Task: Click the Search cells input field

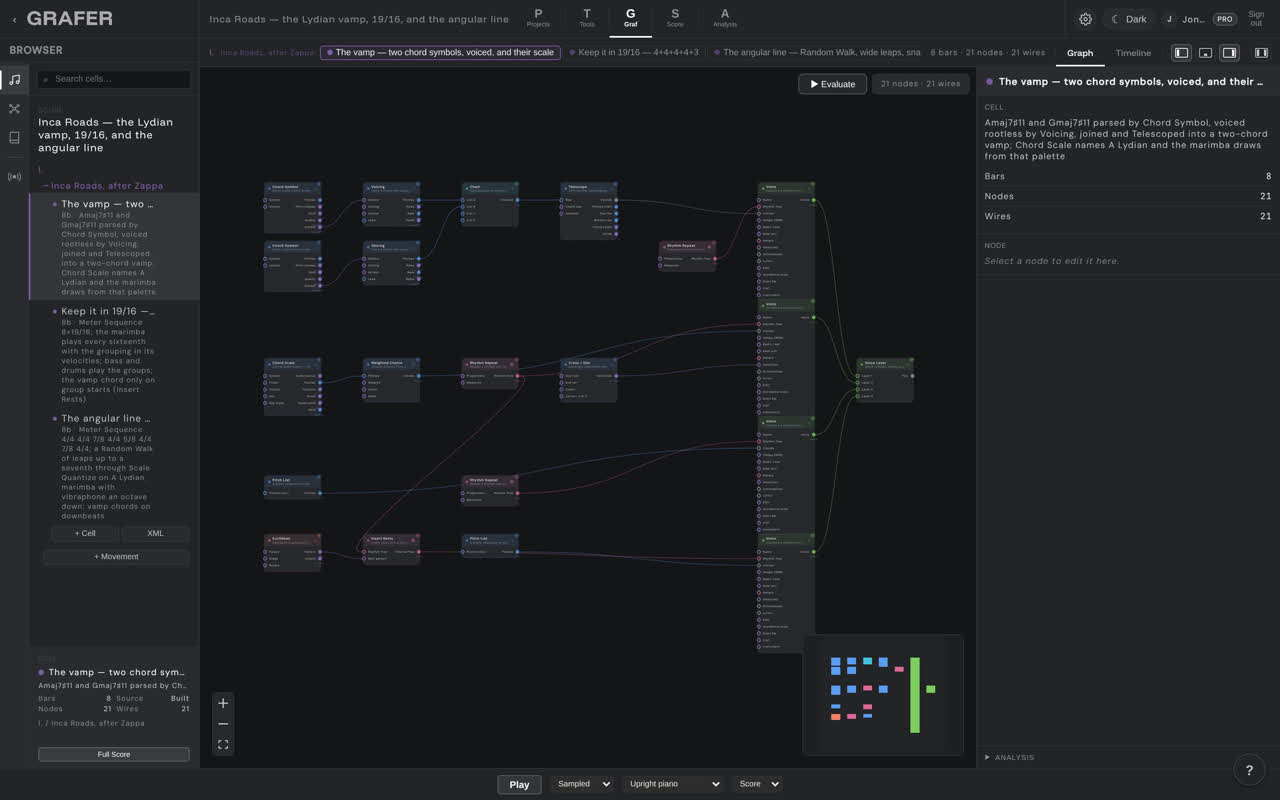Action: (x=114, y=79)
